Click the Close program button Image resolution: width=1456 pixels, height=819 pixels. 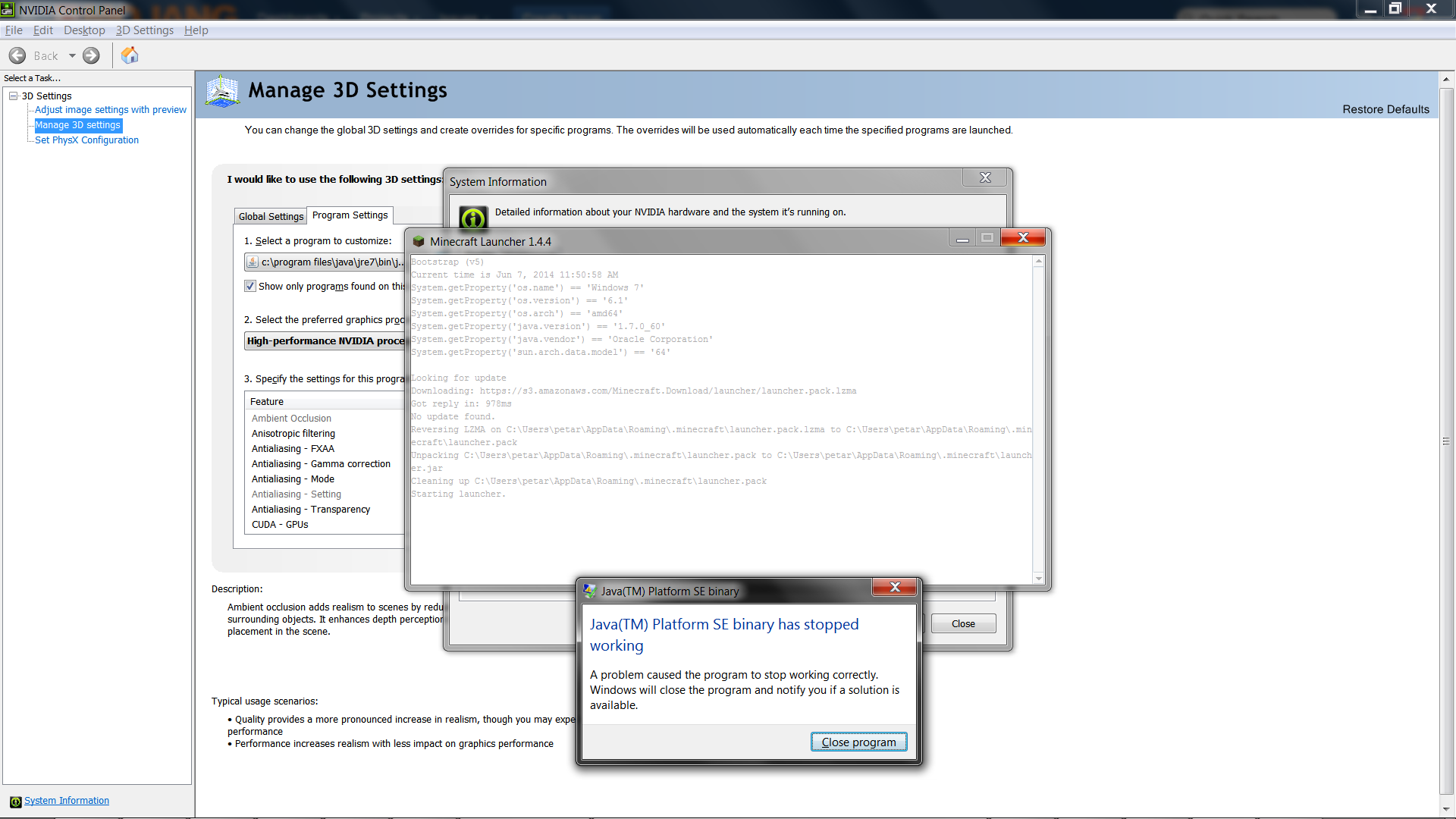[858, 742]
